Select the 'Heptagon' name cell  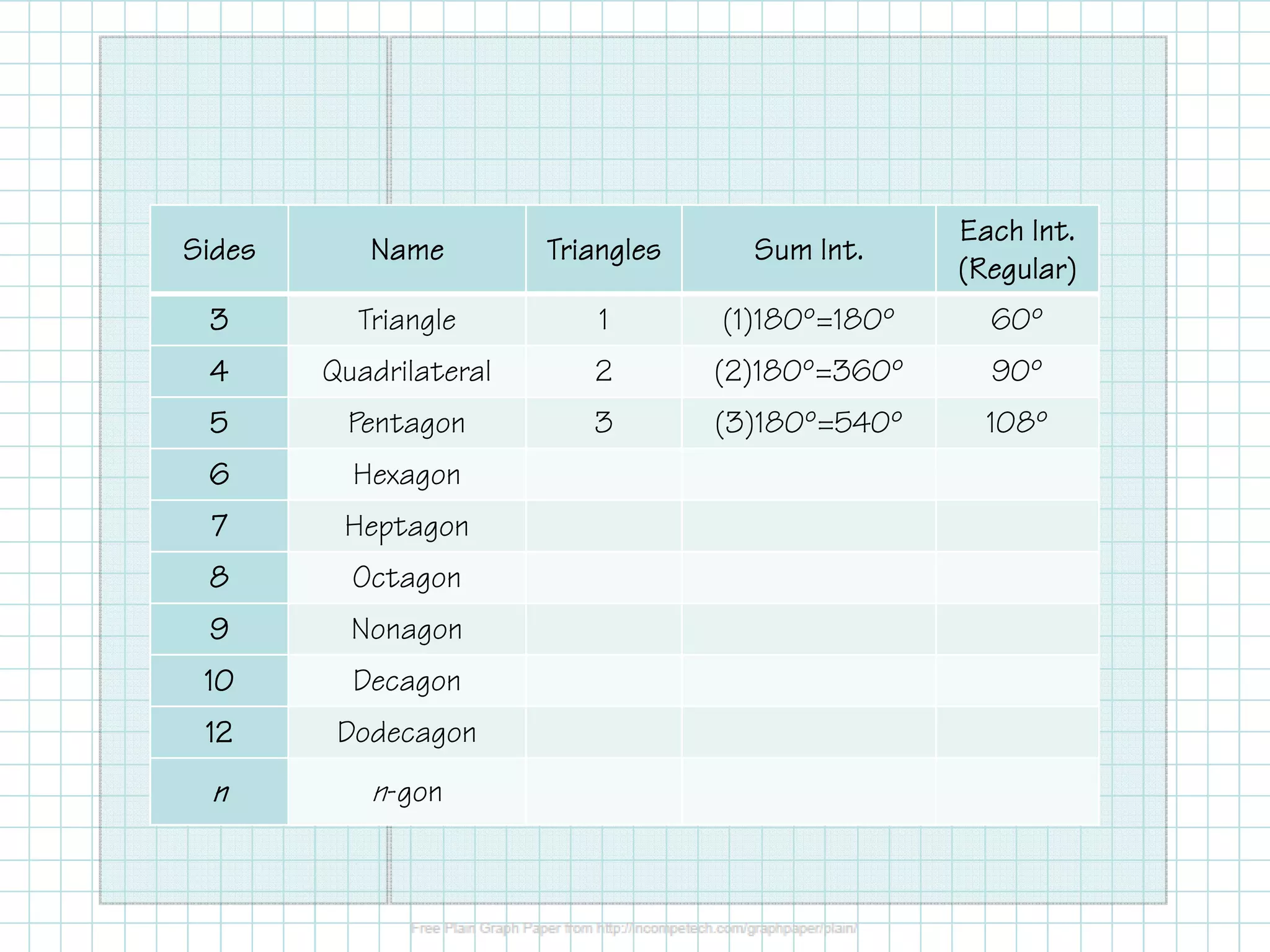(x=407, y=526)
